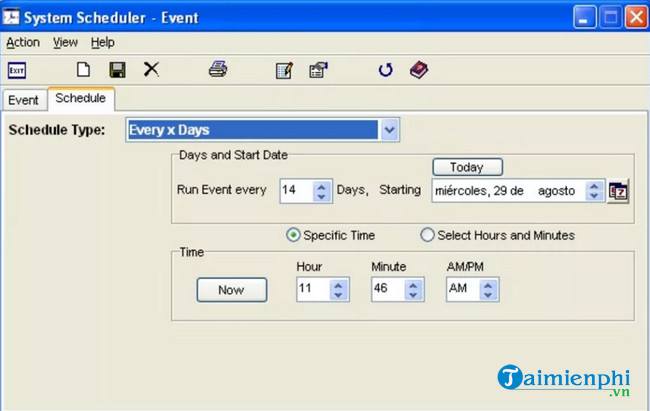Click the Every x Days combo box
Screen dimensions: 650x411
[263, 130]
